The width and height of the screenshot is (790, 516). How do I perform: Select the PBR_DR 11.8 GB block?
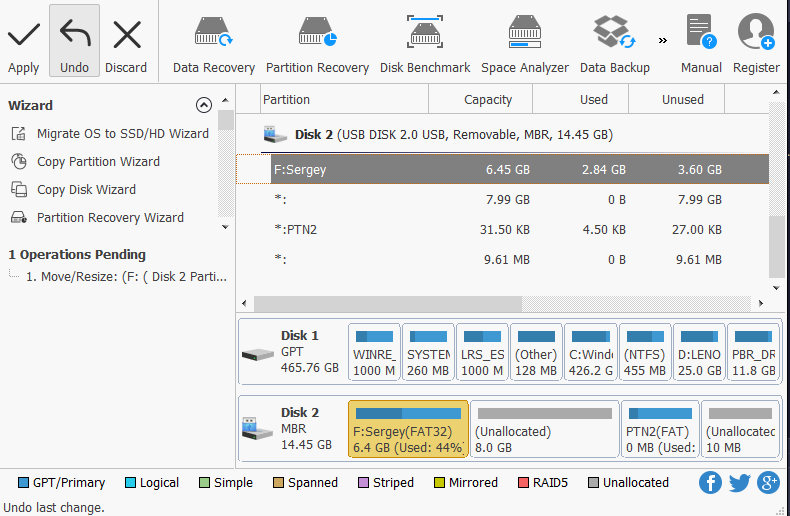(753, 352)
